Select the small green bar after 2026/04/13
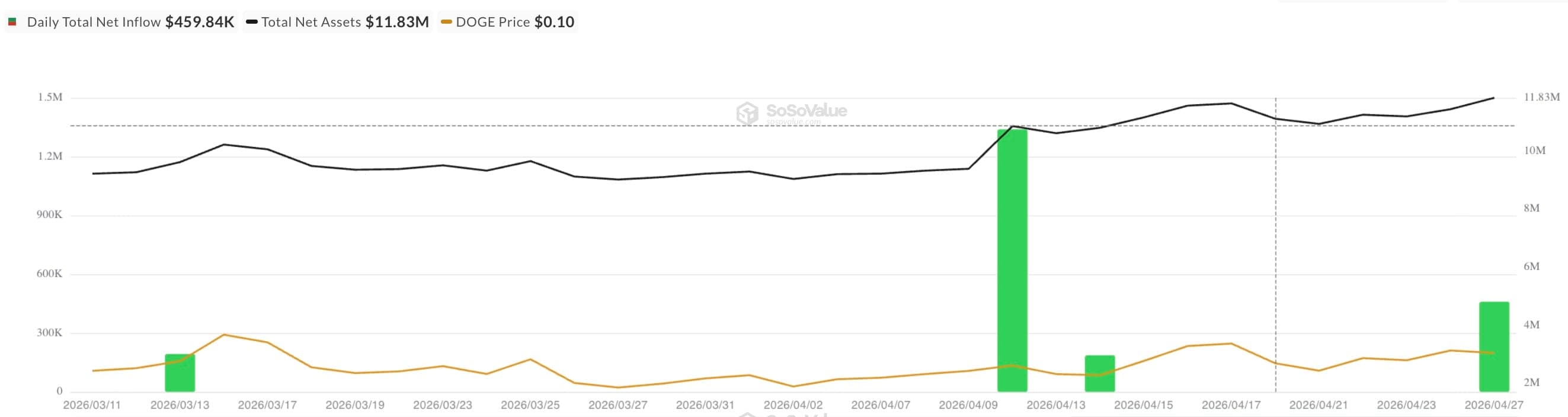1568x417 pixels. click(1099, 373)
